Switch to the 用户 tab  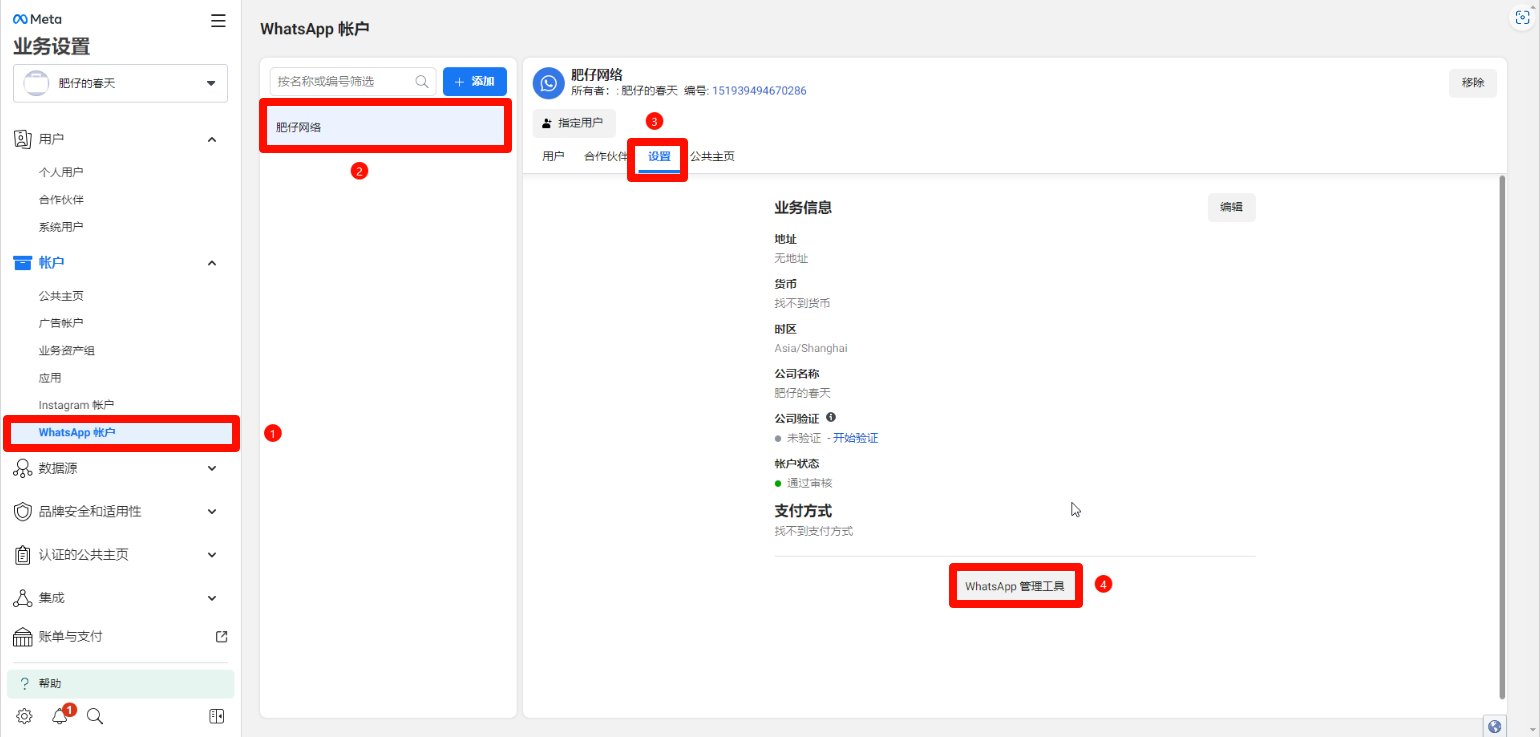coord(553,157)
